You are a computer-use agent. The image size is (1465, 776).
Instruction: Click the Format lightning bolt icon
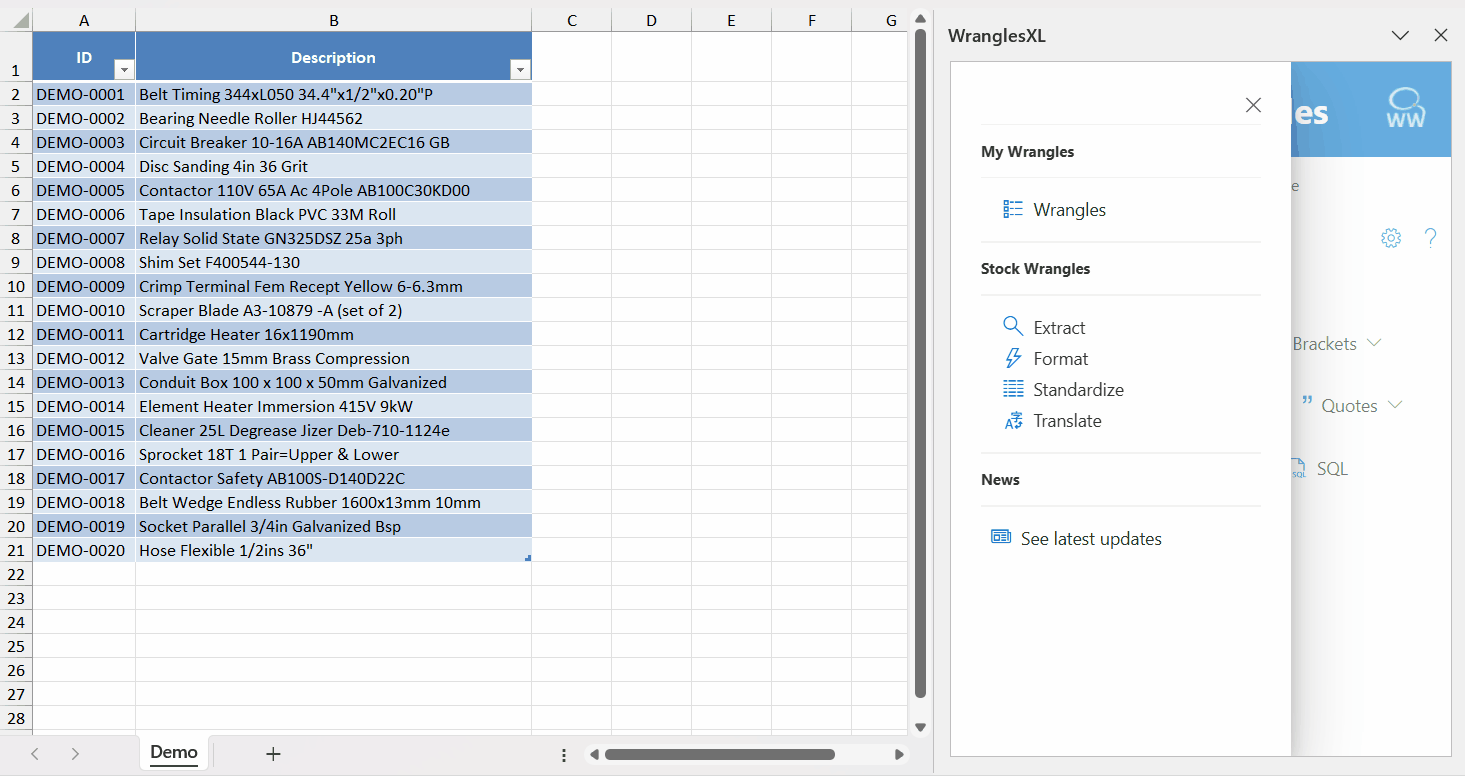point(1013,358)
